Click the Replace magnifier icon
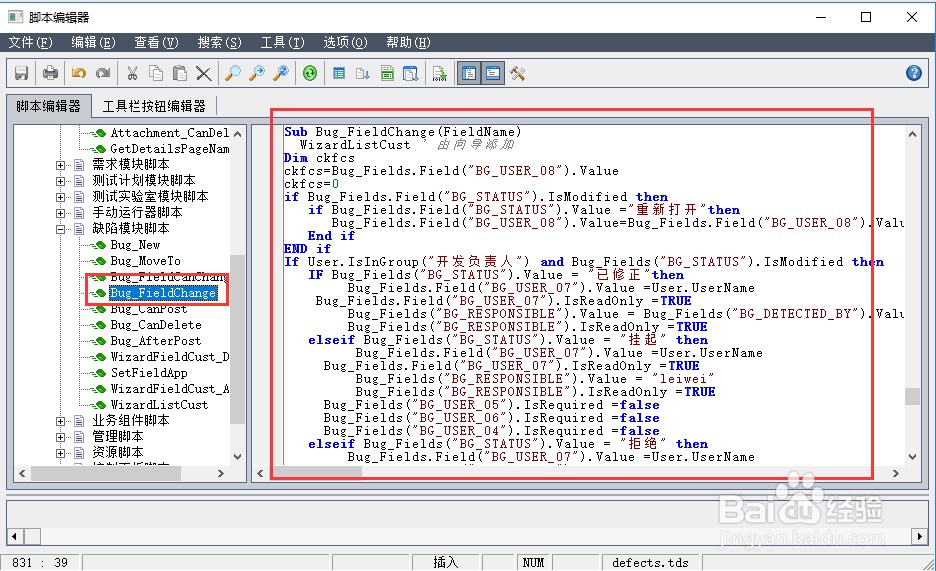Viewport: 936px width, 571px height. pos(281,73)
